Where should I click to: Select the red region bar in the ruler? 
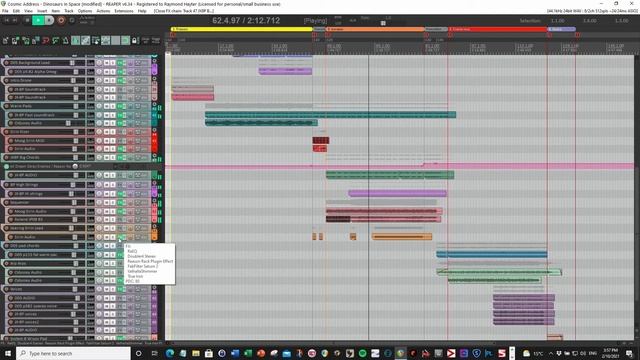[498, 29]
